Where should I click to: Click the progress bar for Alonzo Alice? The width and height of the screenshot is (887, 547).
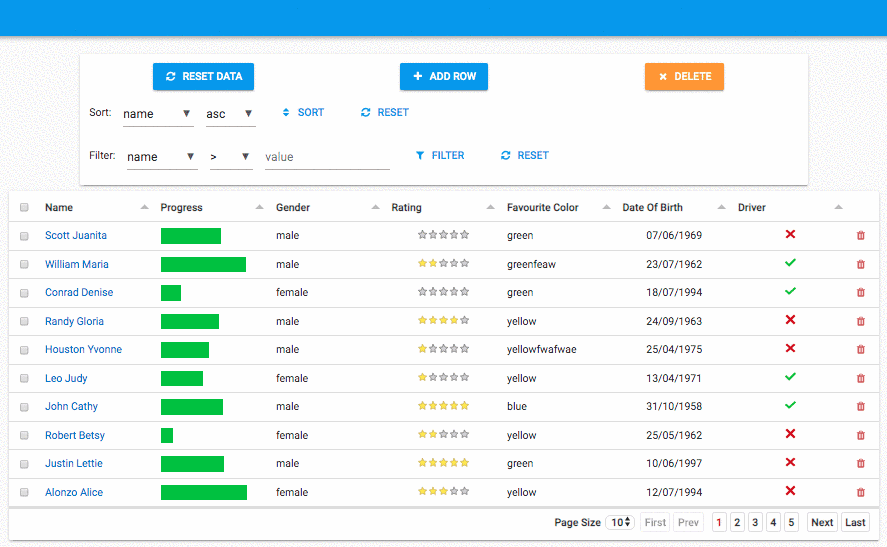click(x=204, y=492)
